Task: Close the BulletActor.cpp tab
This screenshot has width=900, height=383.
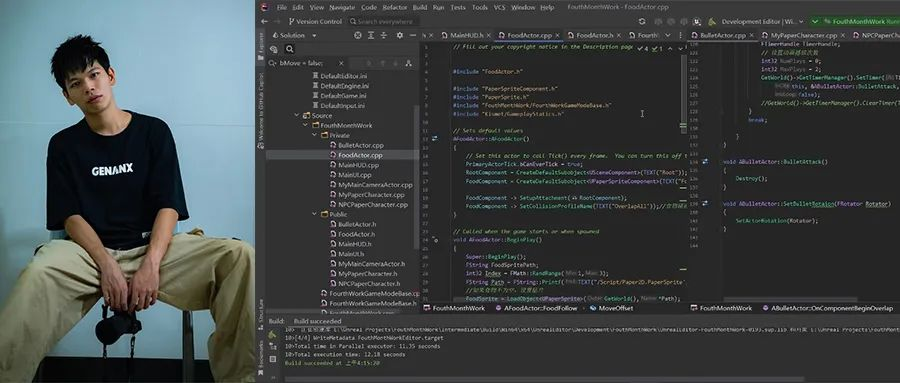Action: (x=751, y=35)
